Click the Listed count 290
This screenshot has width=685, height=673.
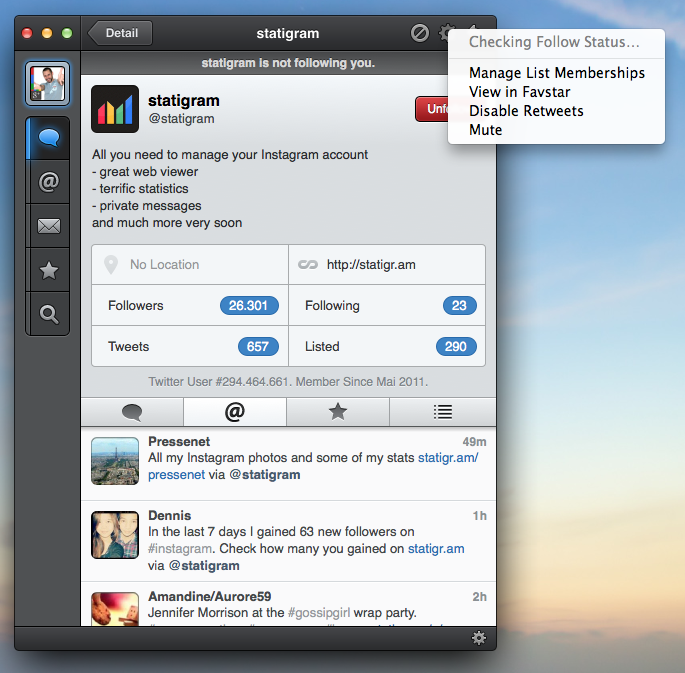tap(456, 346)
